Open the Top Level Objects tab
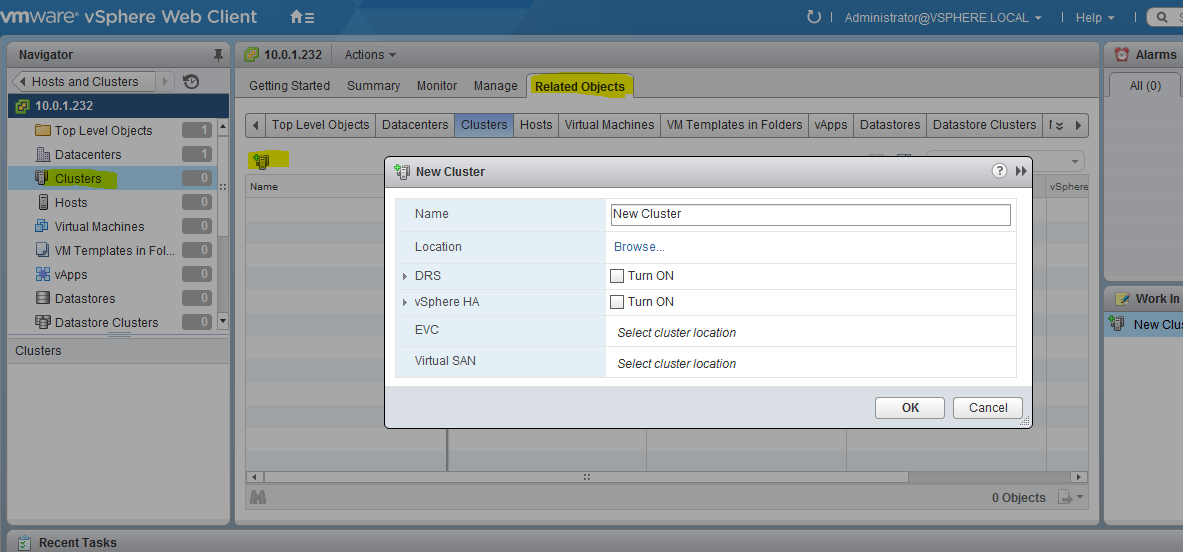The height and width of the screenshot is (552, 1183). (x=321, y=125)
